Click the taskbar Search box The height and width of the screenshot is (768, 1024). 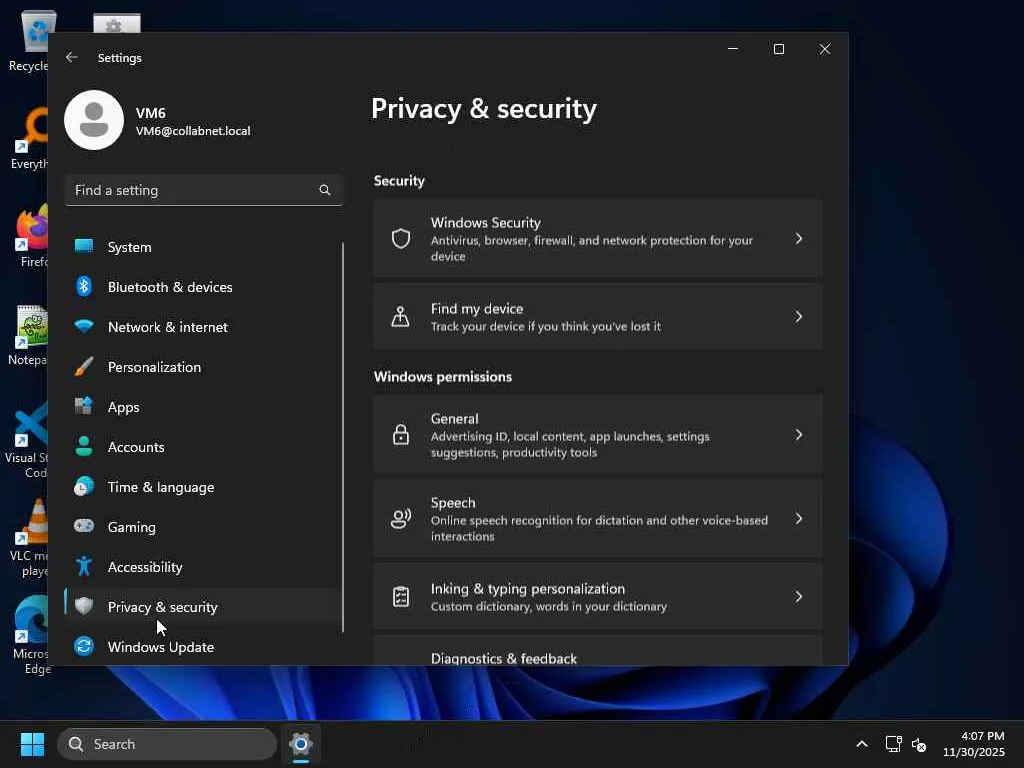[x=167, y=744]
